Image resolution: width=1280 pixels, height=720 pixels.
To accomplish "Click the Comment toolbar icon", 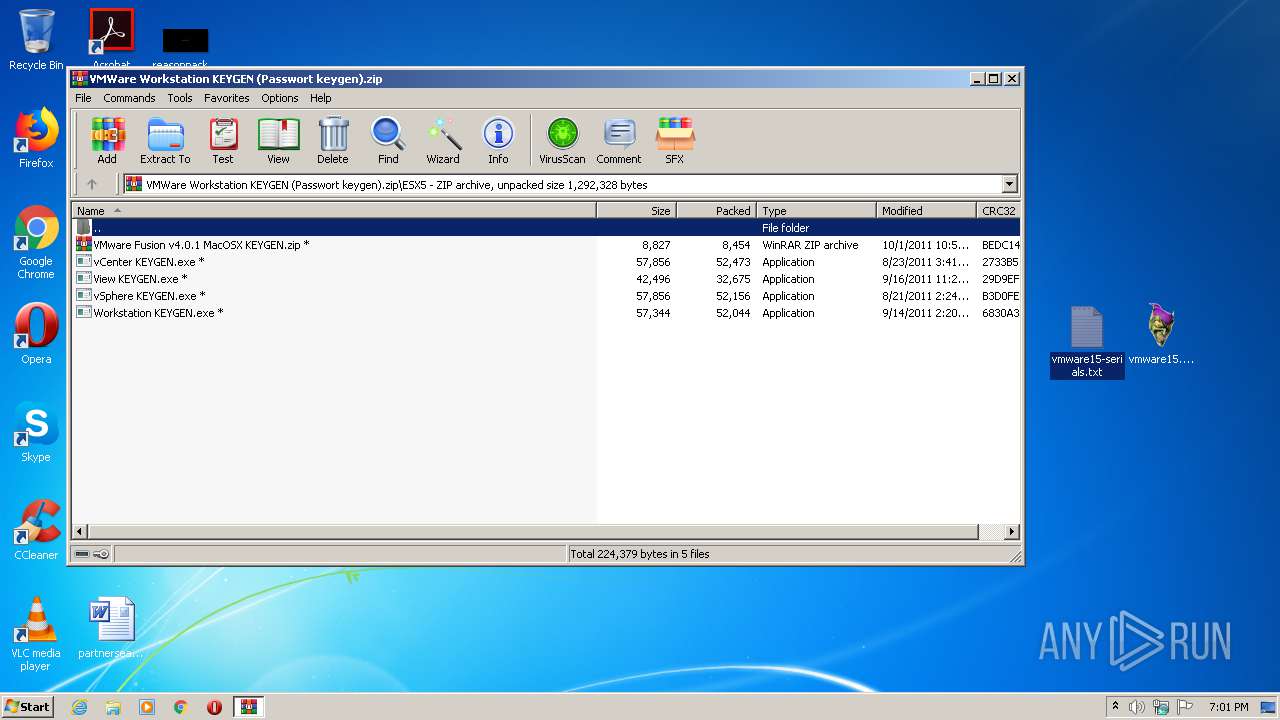I will [619, 140].
